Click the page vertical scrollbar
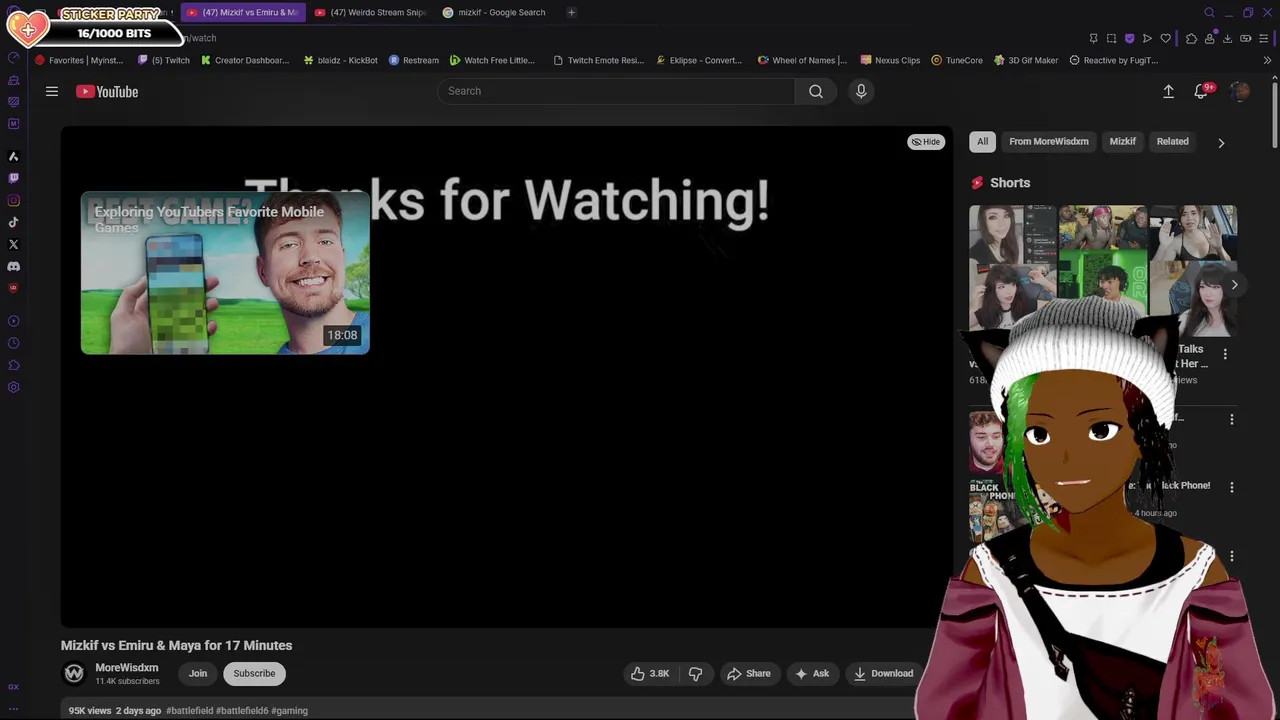Screen dimensions: 1280x720 (1275, 115)
